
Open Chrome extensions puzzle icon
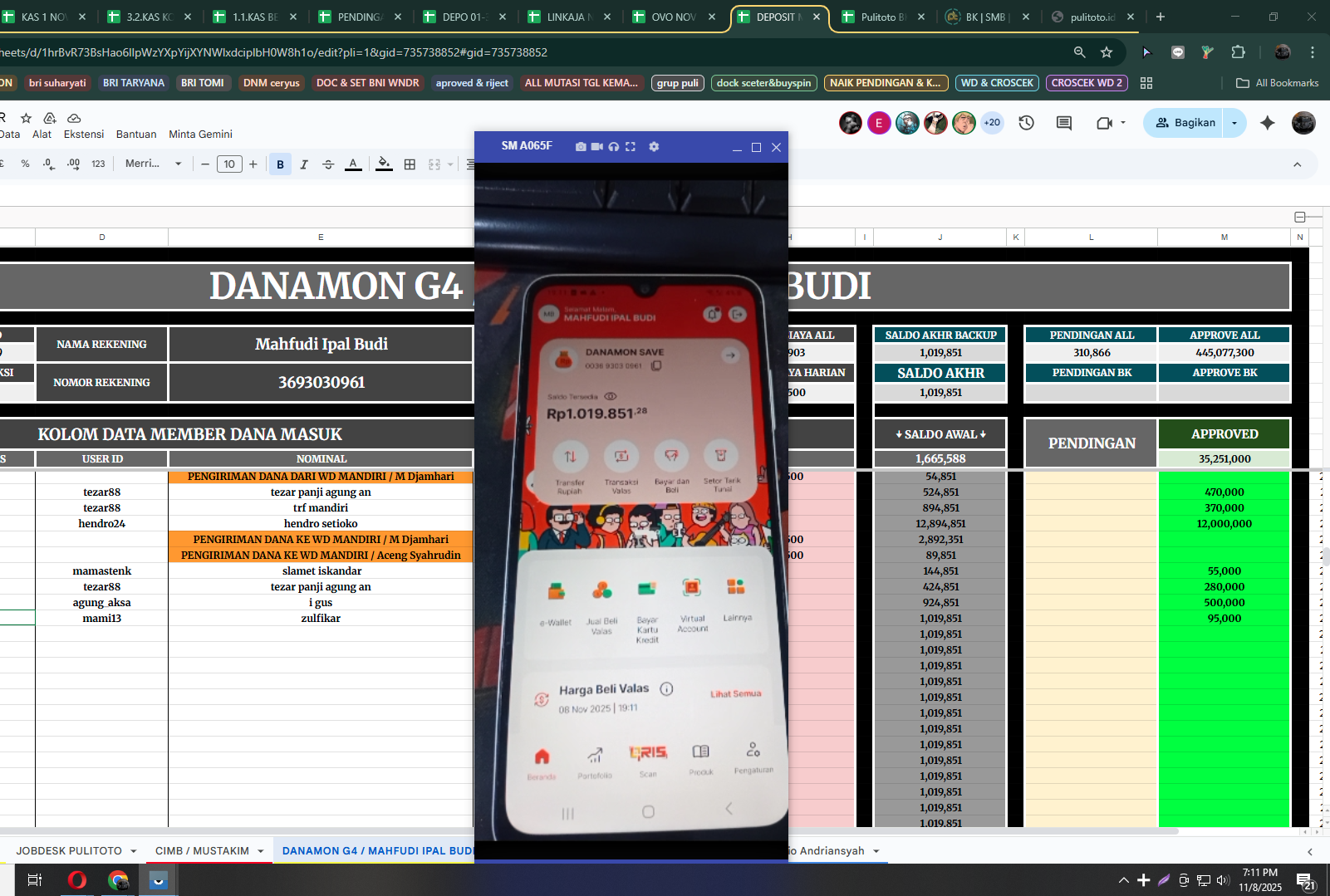pyautogui.click(x=1238, y=52)
